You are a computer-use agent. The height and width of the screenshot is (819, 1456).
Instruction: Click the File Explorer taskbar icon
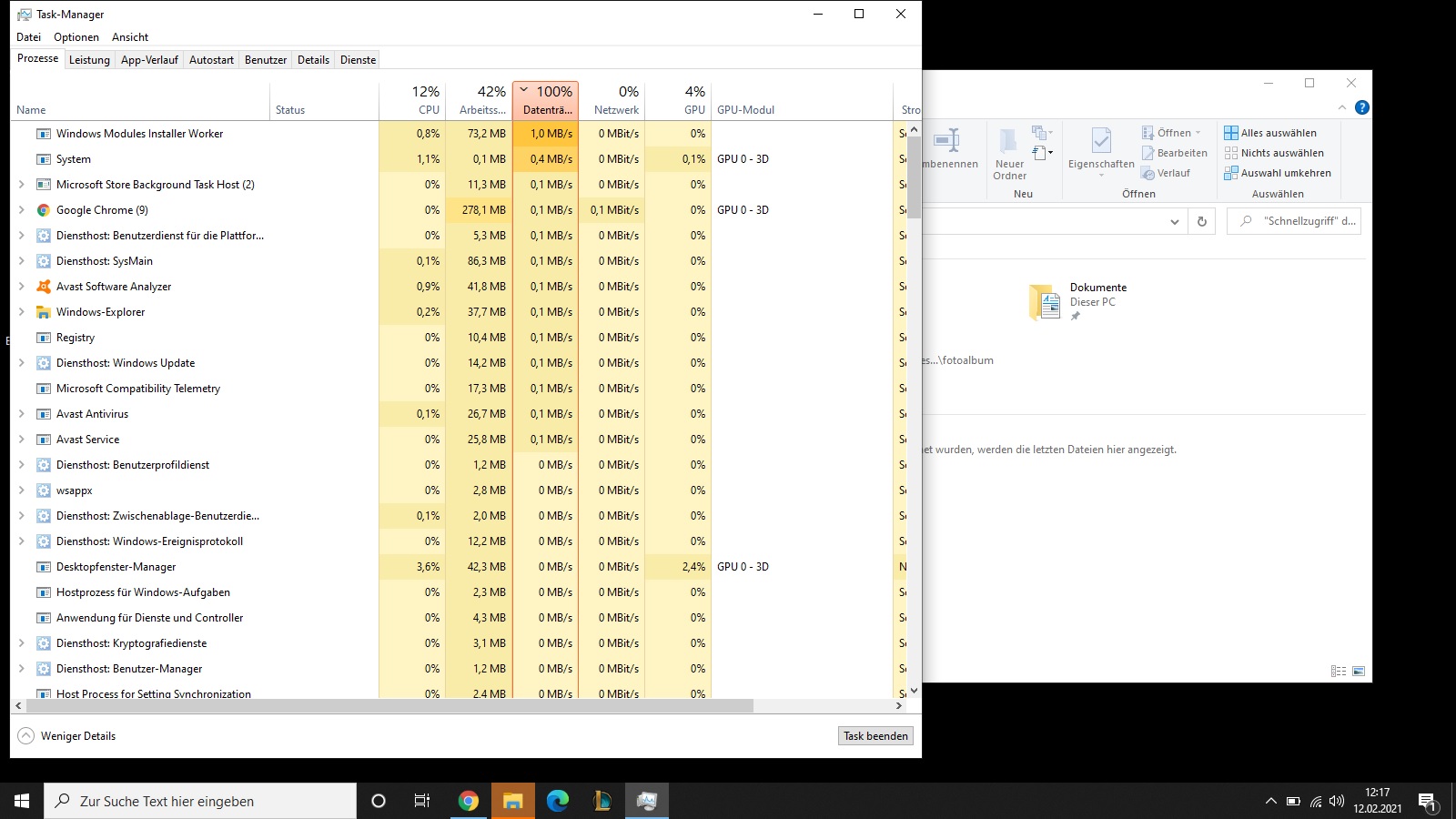click(513, 801)
